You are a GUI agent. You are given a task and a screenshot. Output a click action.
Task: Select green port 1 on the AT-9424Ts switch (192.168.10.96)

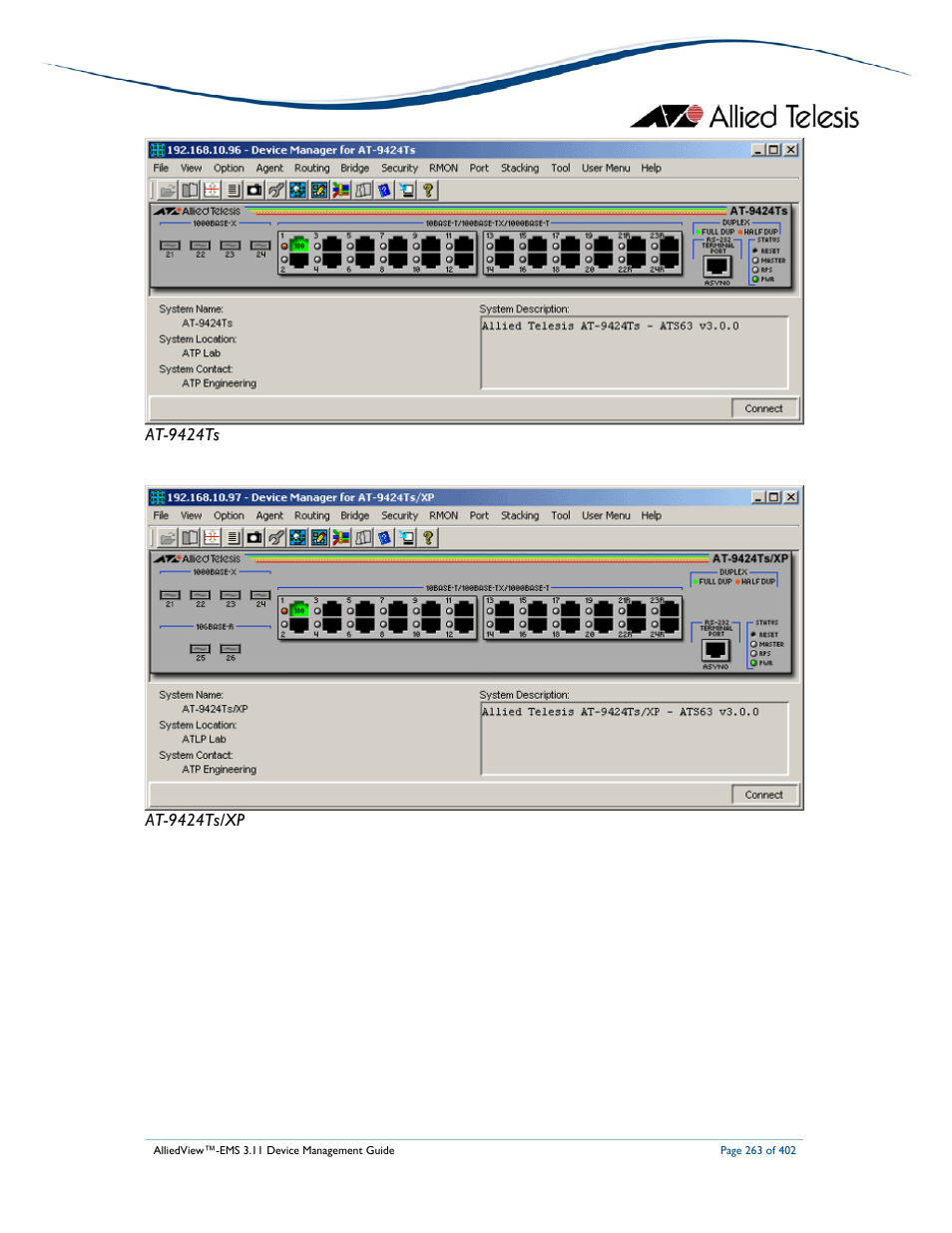coord(298,245)
